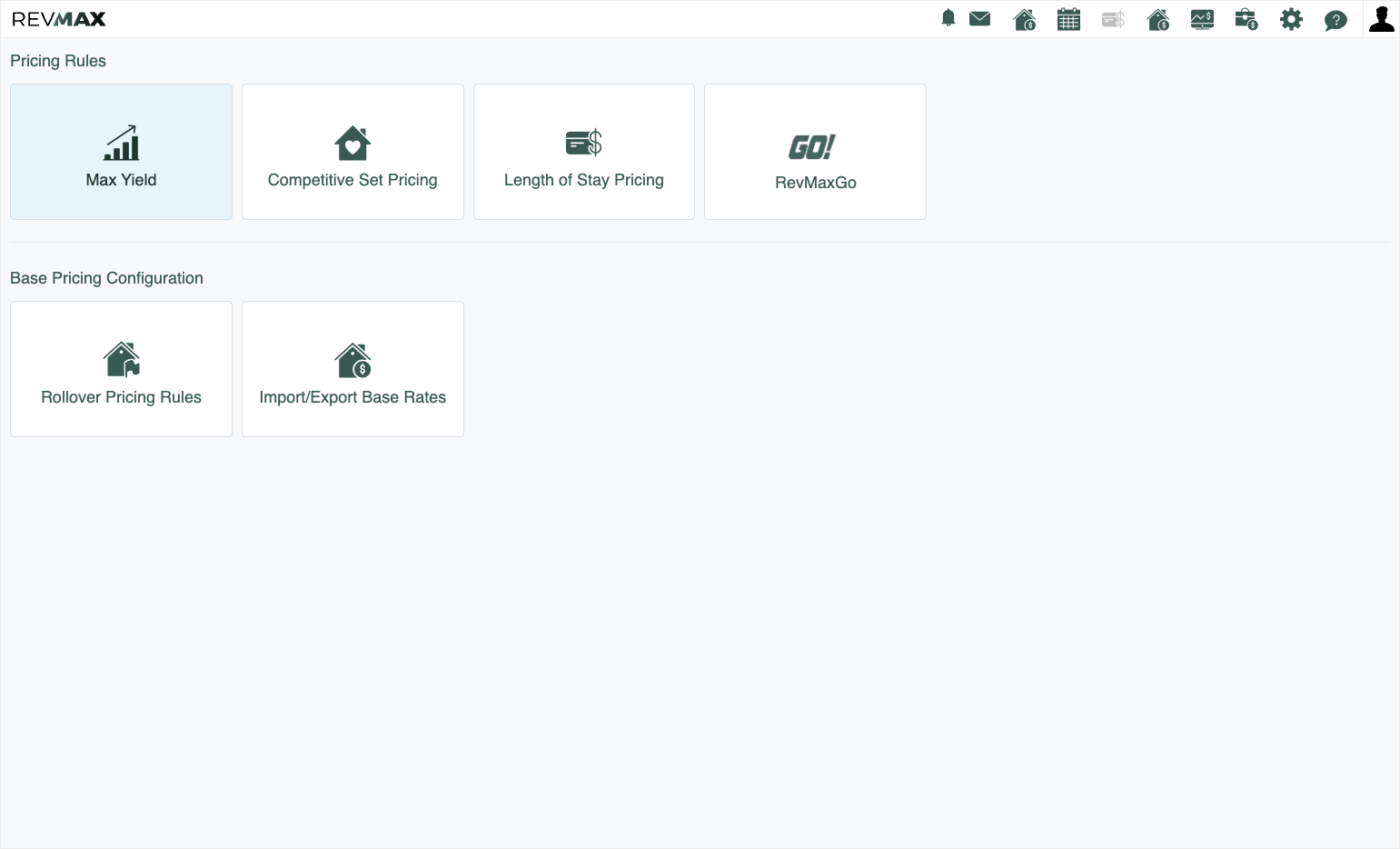Open the help question-mark bubble

pos(1335,20)
